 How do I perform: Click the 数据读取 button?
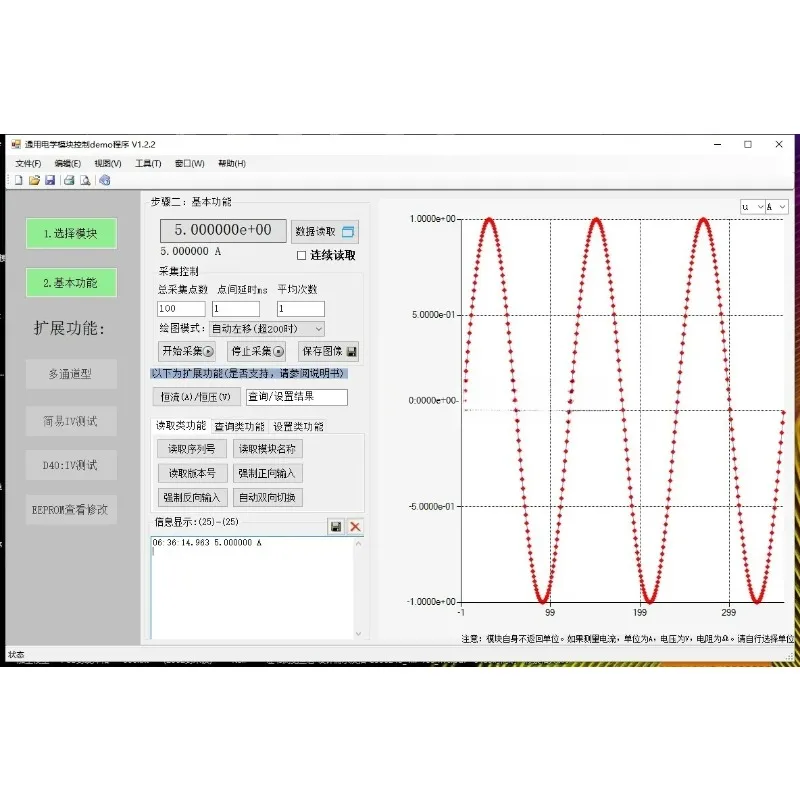click(x=324, y=232)
